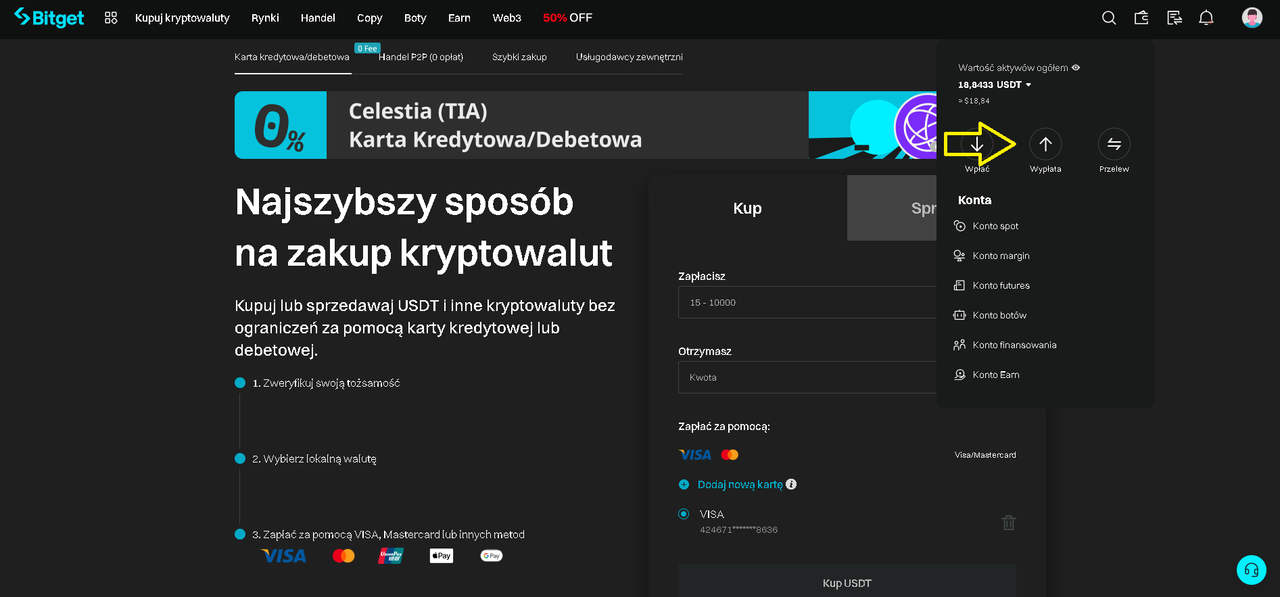This screenshot has height=597, width=1280.
Task: Click the UnionPay logo
Action: click(x=390, y=555)
